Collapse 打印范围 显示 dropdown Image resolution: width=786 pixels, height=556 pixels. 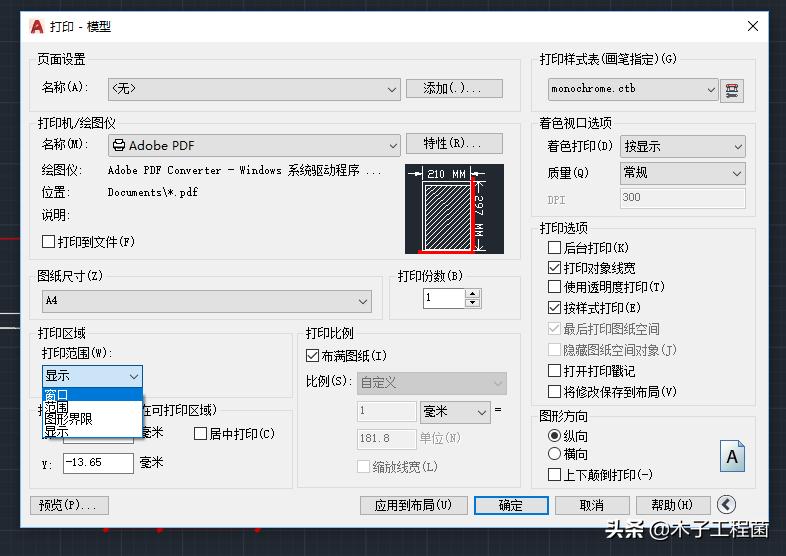tap(92, 376)
